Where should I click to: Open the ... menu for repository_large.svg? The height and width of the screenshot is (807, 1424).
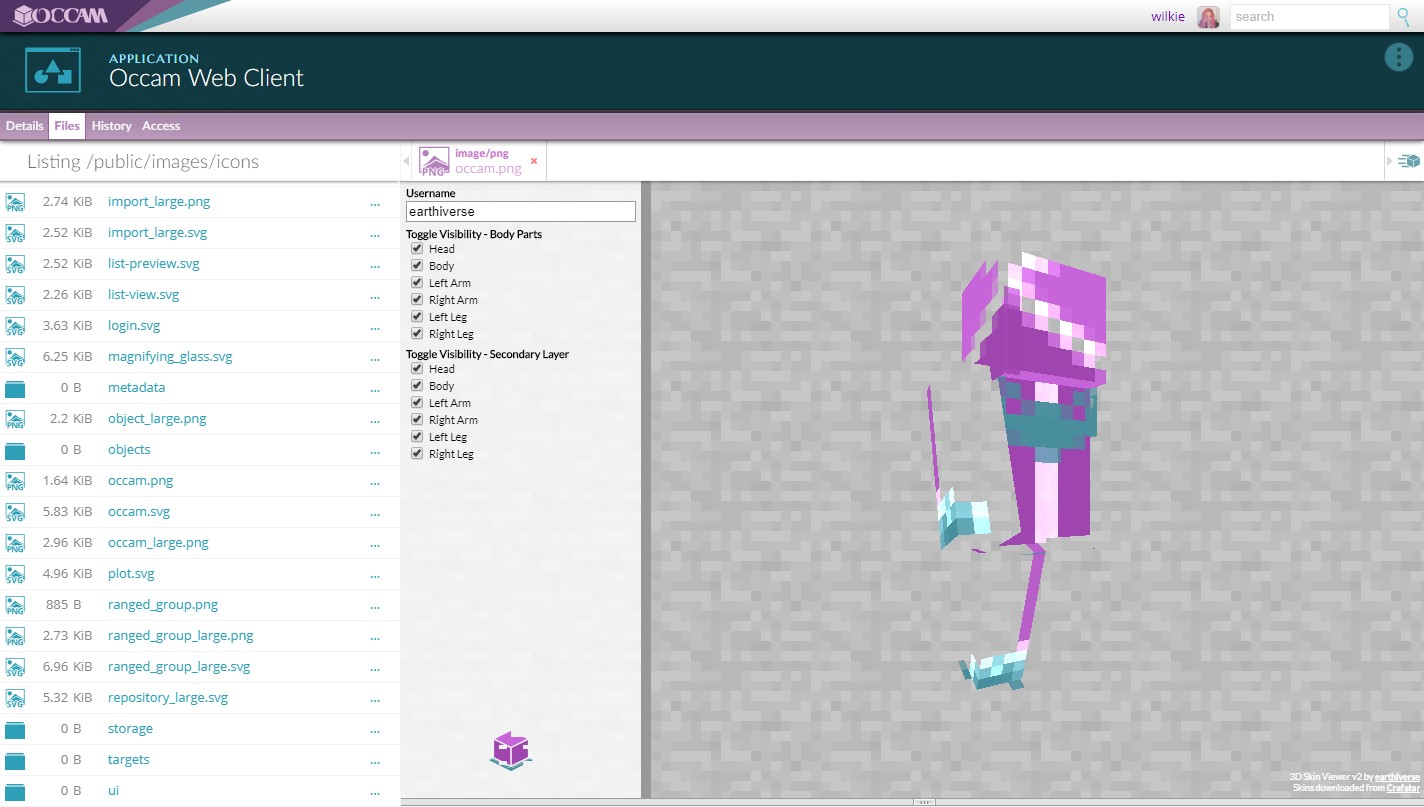click(x=375, y=699)
